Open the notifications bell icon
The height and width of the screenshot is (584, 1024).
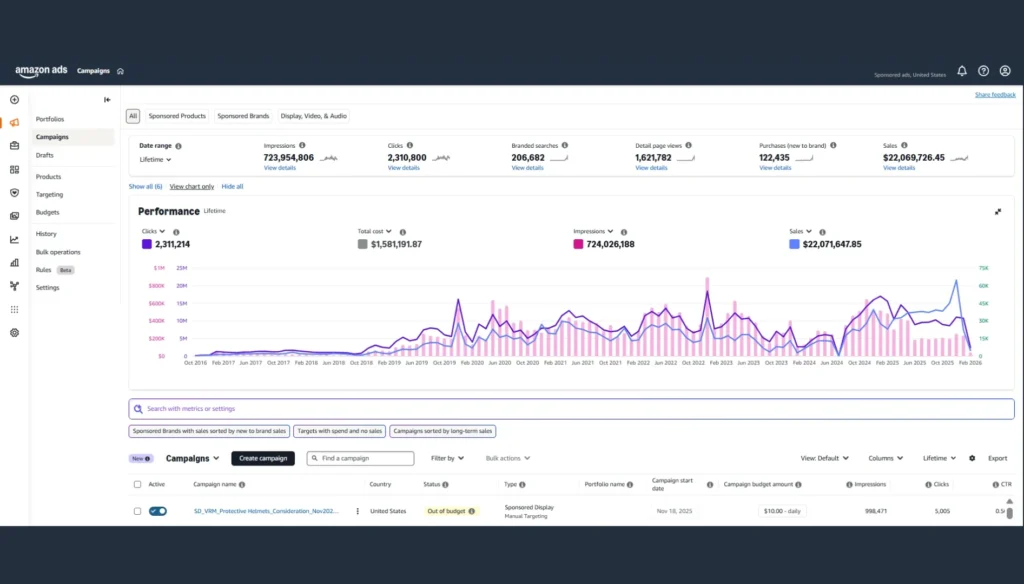point(962,71)
